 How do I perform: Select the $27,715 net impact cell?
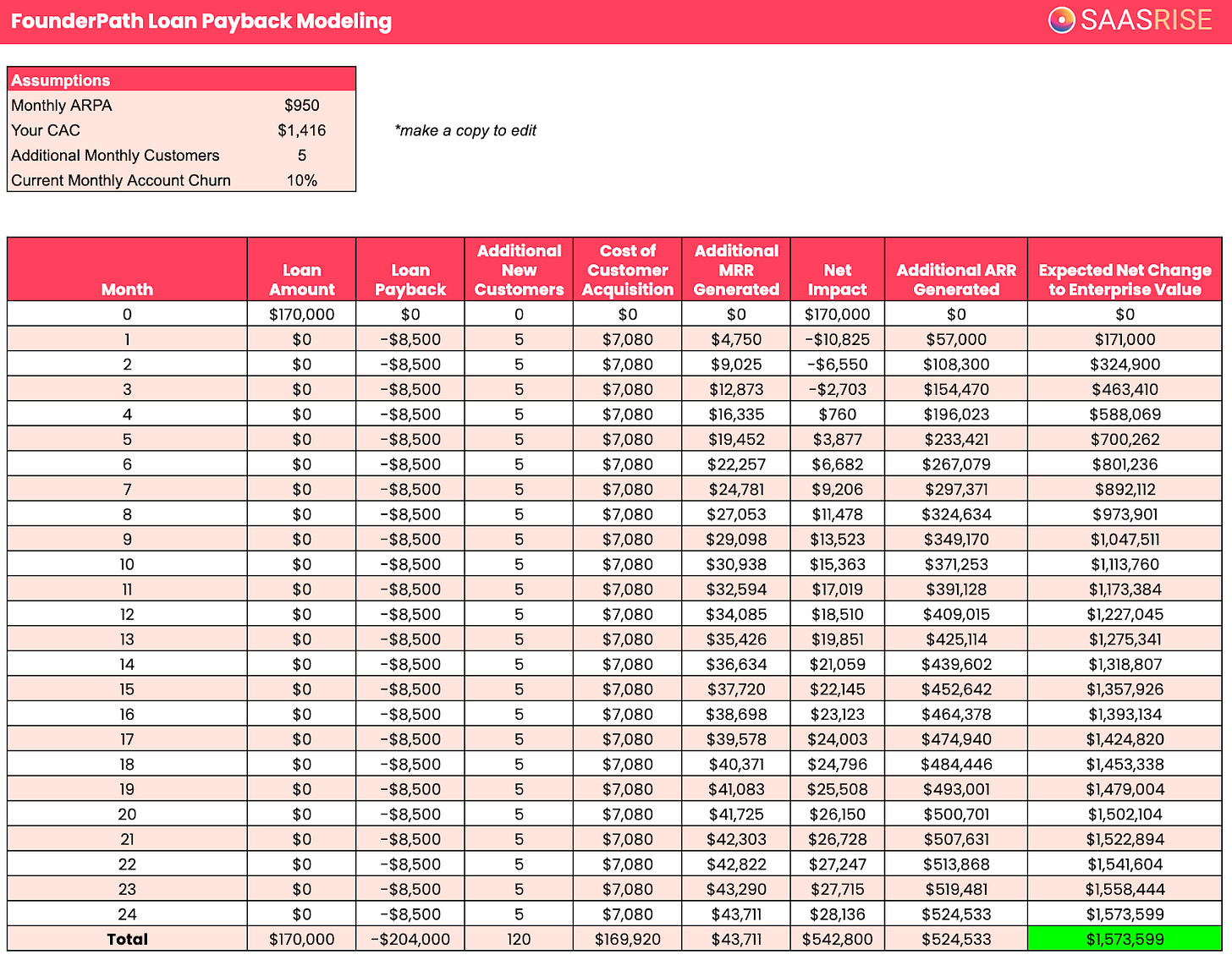tap(838, 888)
